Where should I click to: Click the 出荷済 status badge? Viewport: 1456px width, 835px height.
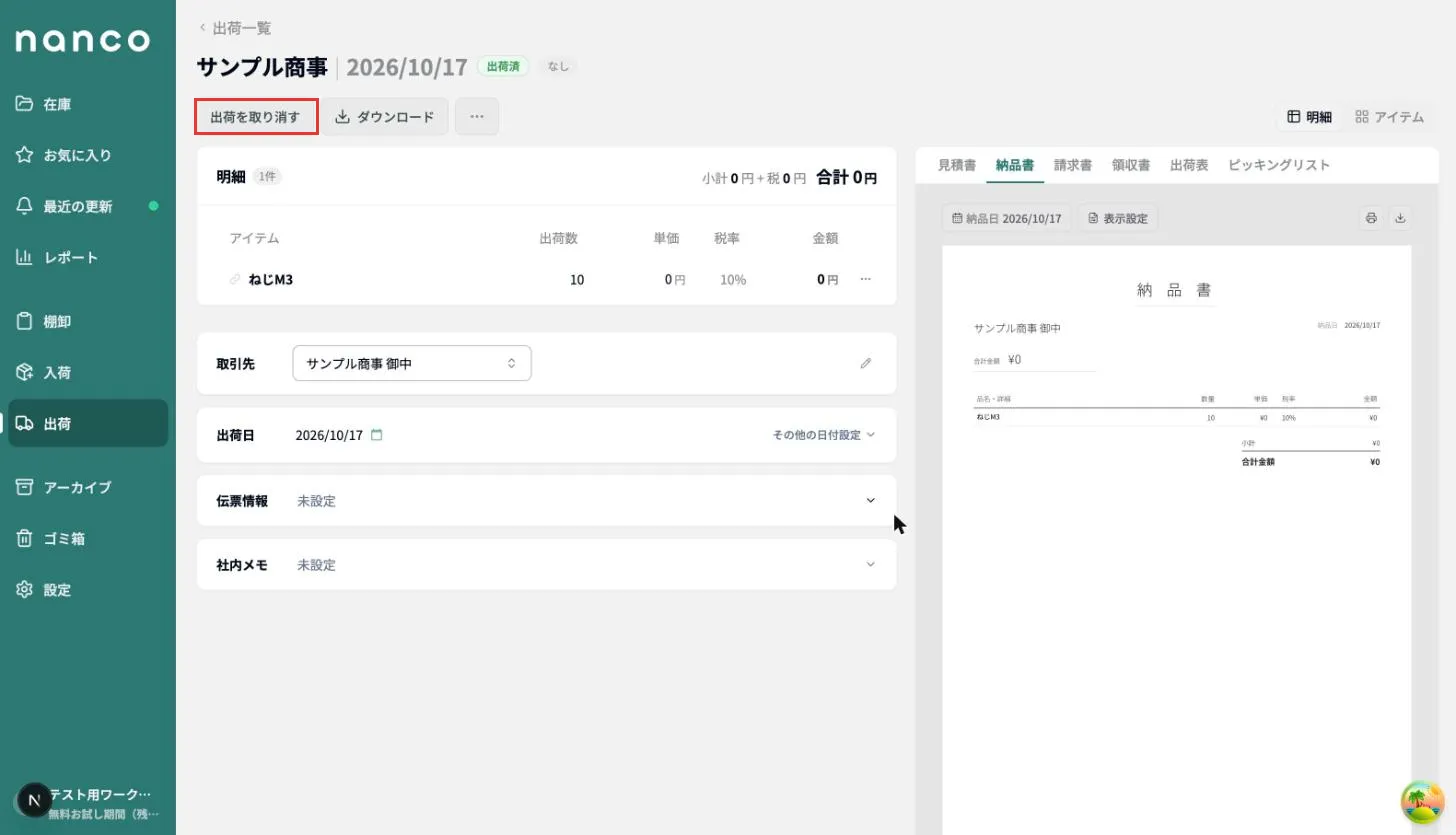503,66
